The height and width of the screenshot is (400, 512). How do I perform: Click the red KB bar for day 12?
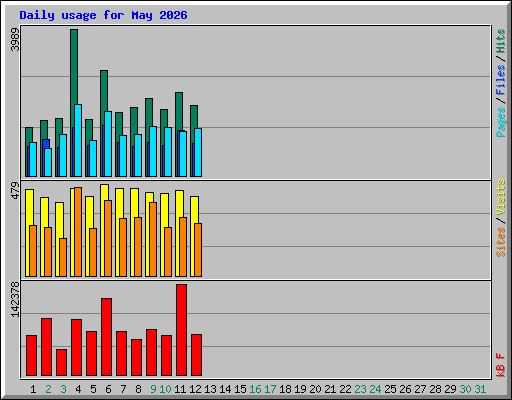(196, 355)
